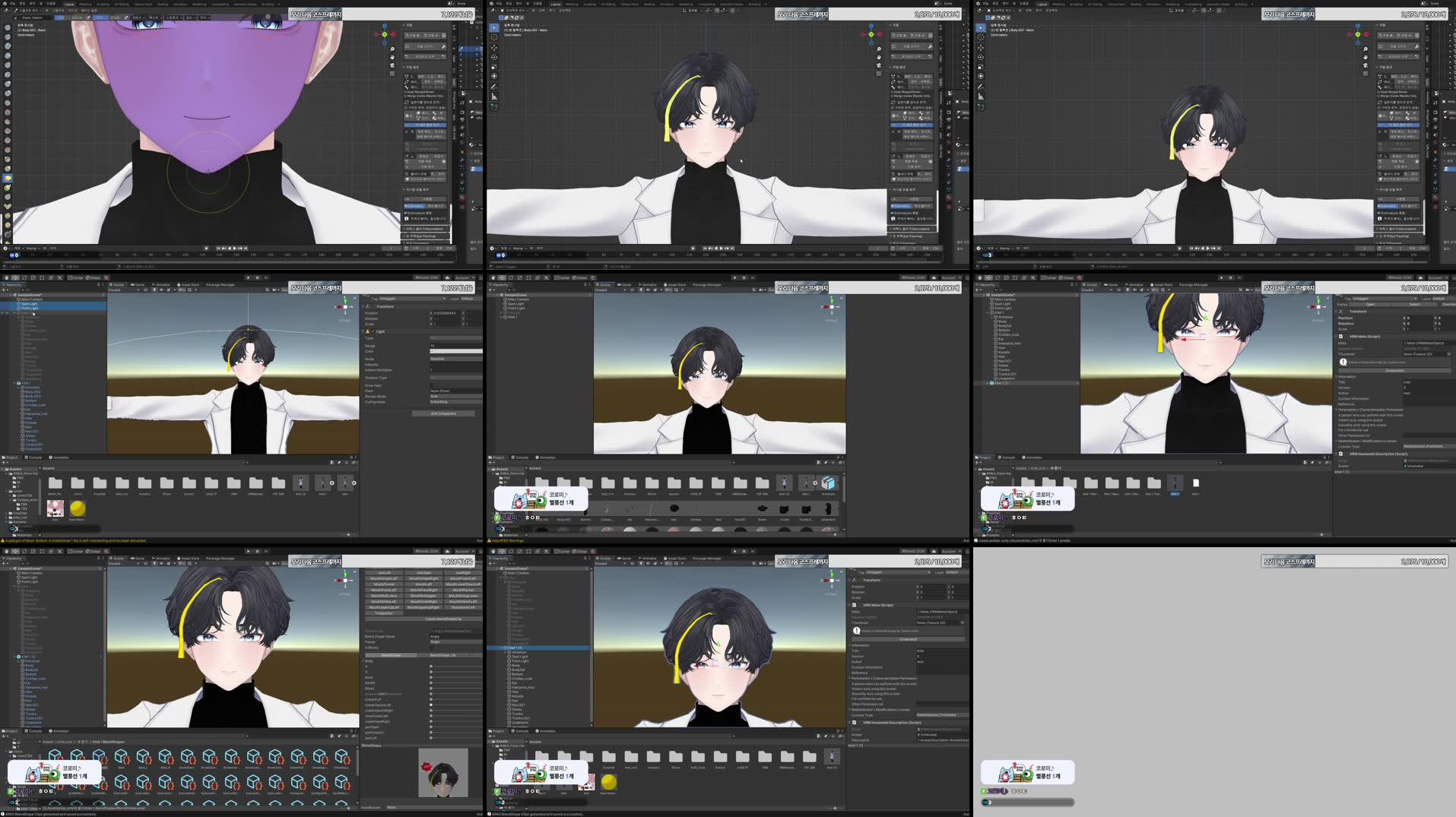The height and width of the screenshot is (817, 1456).
Task: Click the Light Color swatch in the Inspector
Action: point(455,351)
